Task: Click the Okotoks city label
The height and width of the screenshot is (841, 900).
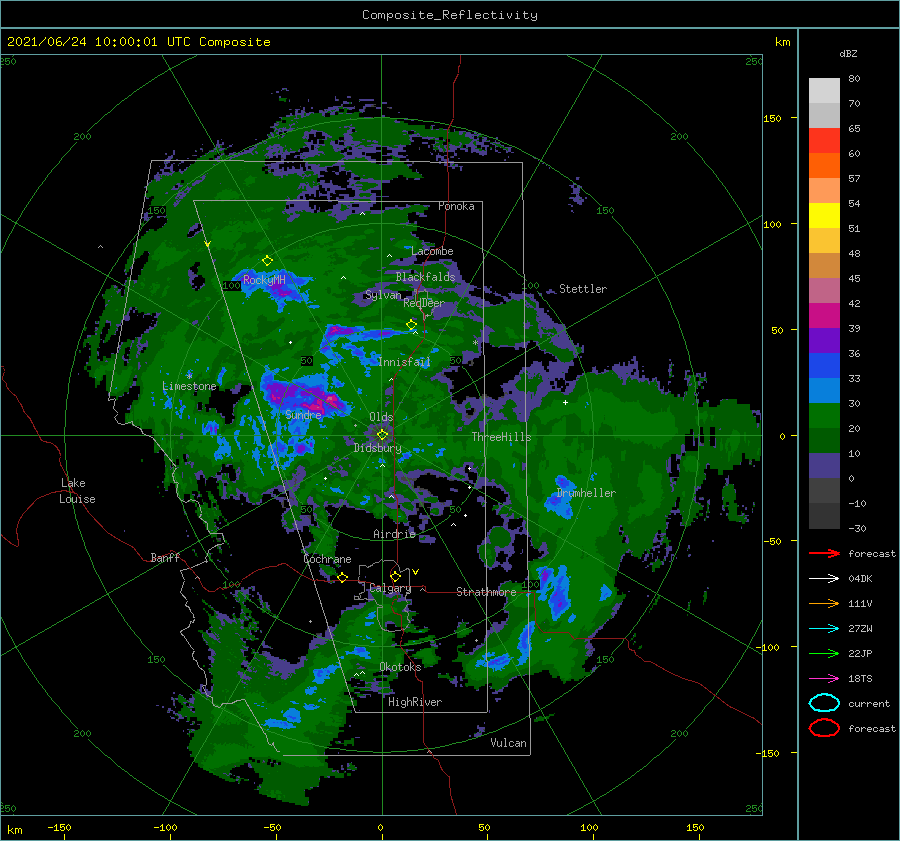Action: (x=400, y=666)
